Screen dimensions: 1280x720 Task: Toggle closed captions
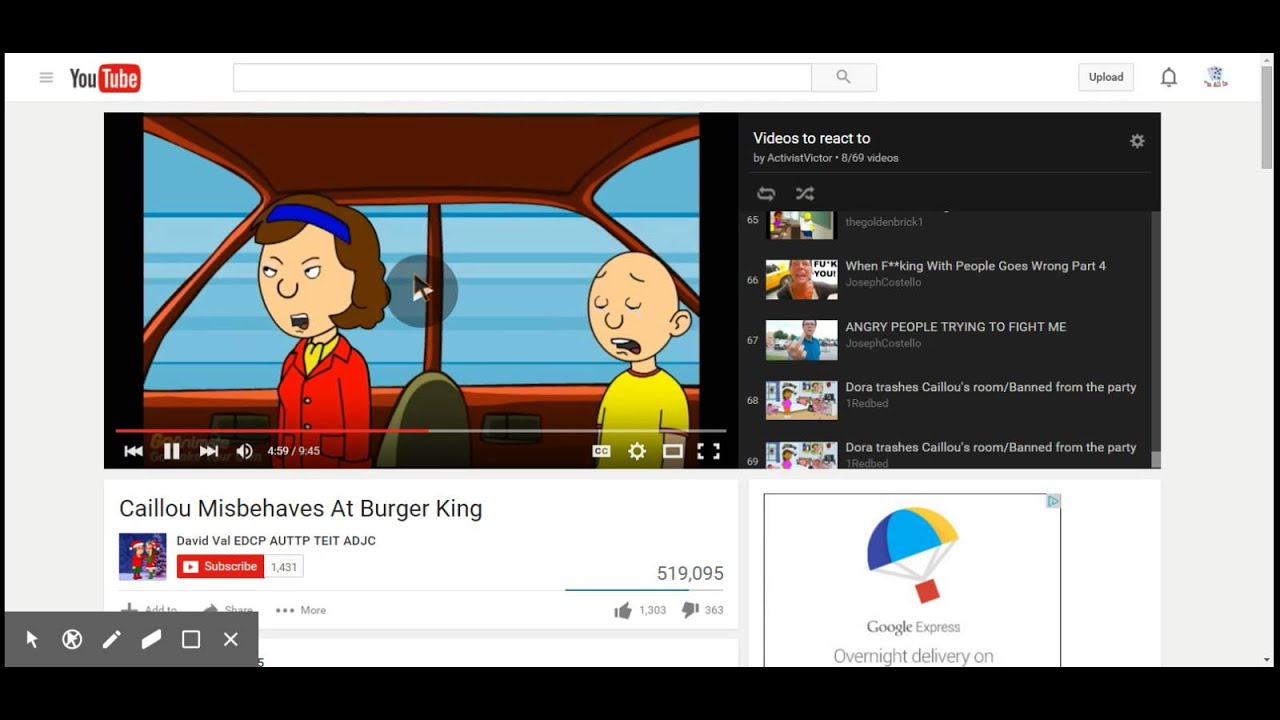pos(601,451)
